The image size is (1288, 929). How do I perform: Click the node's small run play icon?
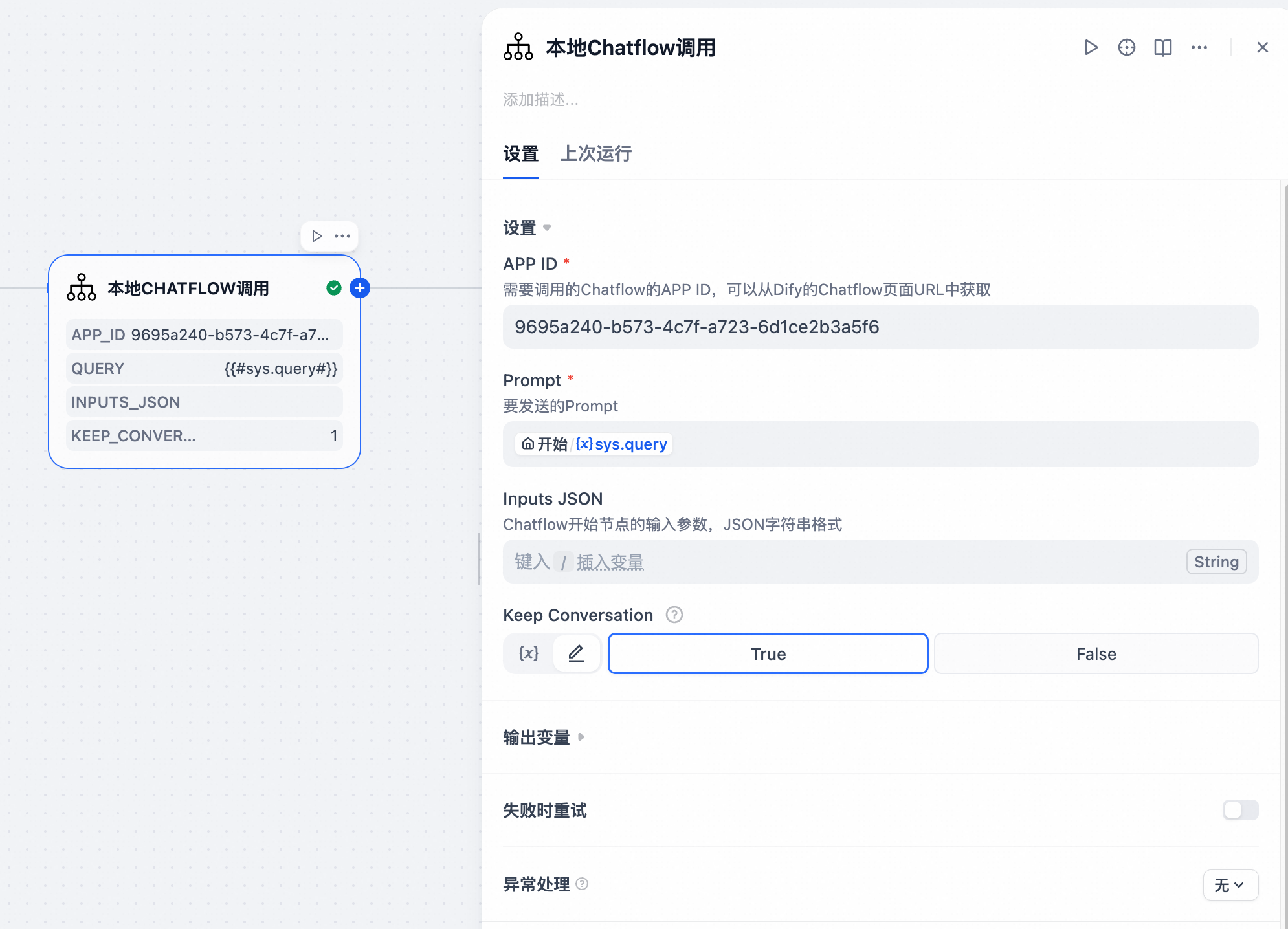317,236
